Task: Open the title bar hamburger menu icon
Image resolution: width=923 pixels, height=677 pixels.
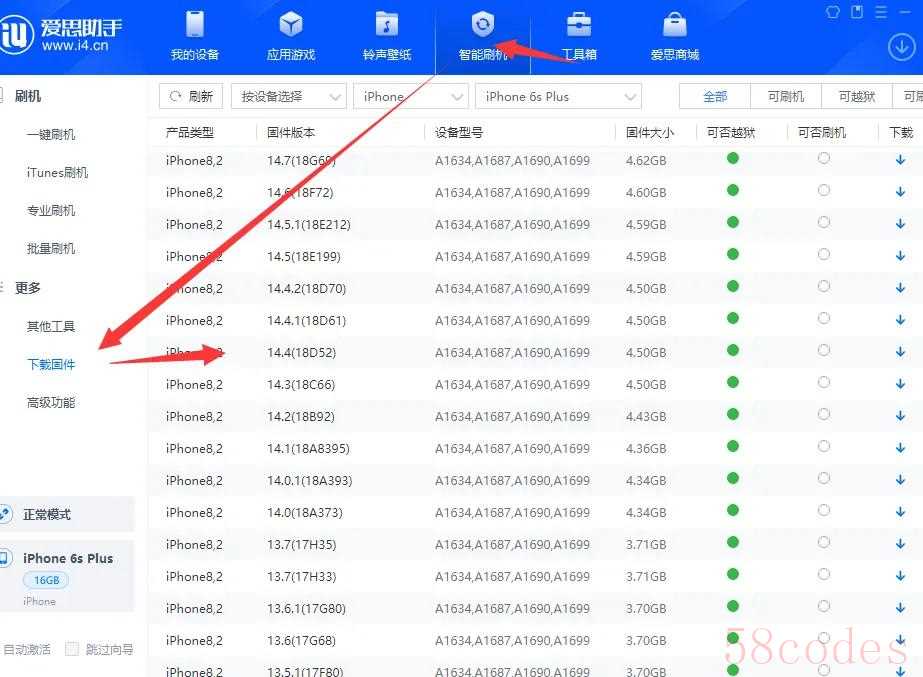Action: pos(881,12)
